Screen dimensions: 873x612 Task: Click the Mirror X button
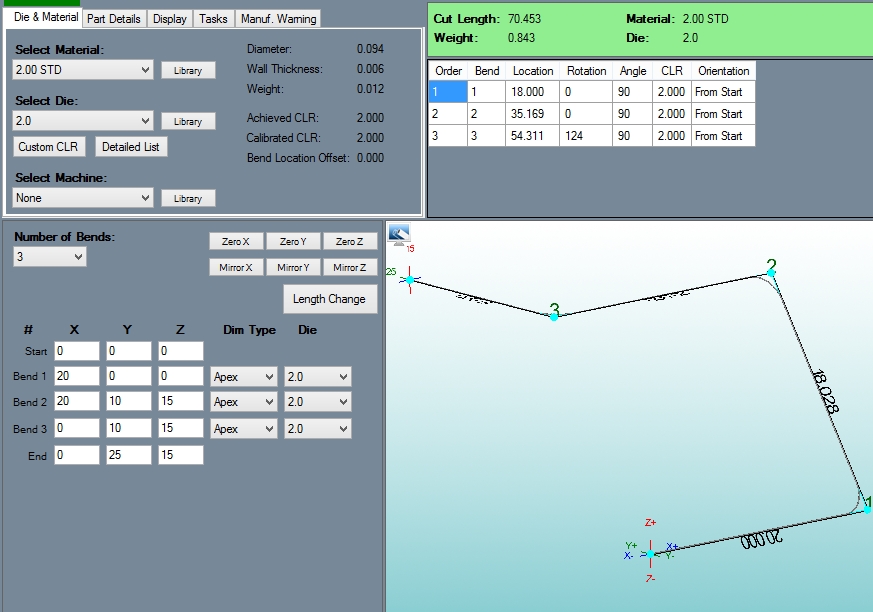pos(236,268)
